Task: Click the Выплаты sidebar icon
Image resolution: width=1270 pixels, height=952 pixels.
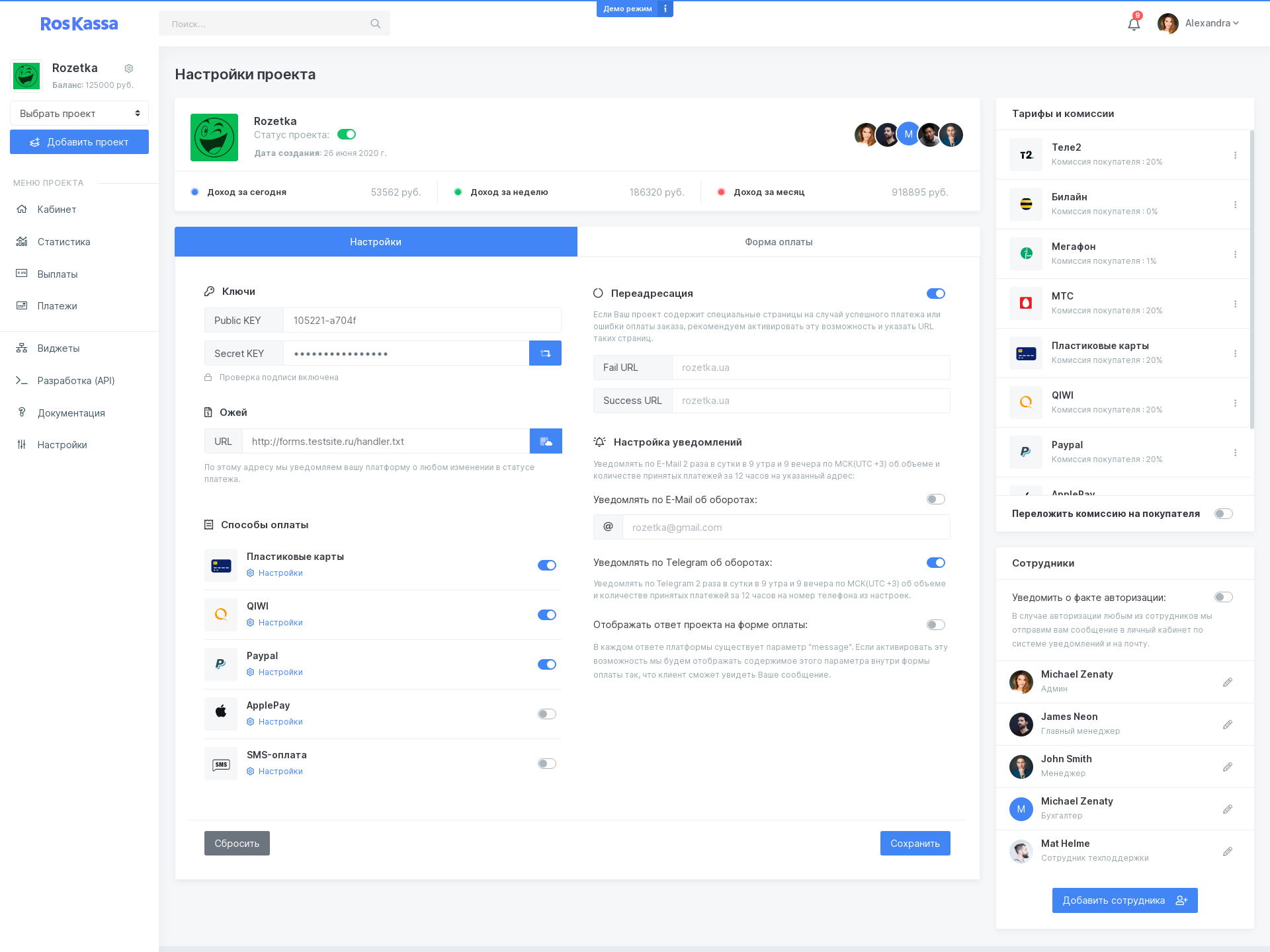Action: [21, 273]
